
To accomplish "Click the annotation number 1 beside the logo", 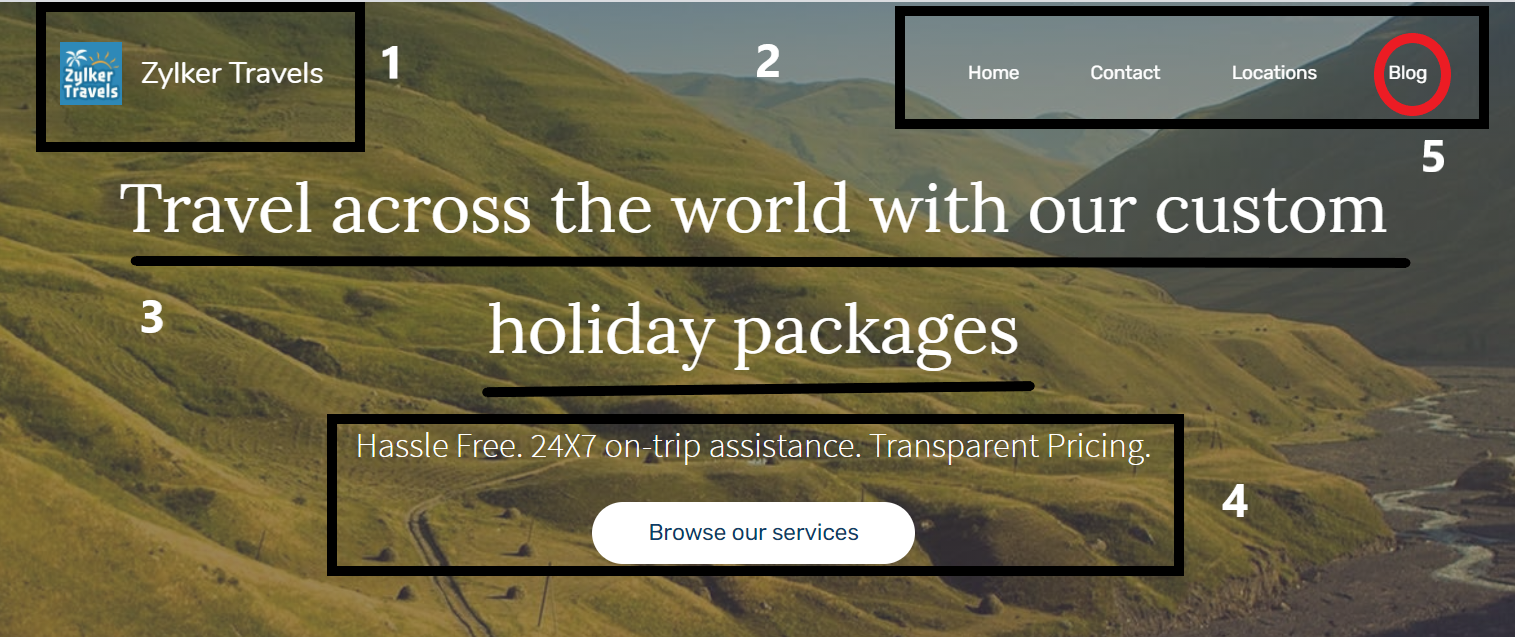I will point(391,63).
